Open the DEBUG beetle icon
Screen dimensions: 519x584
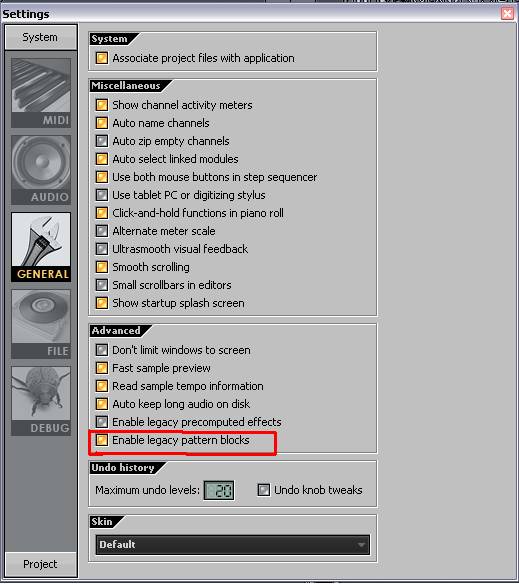point(41,401)
